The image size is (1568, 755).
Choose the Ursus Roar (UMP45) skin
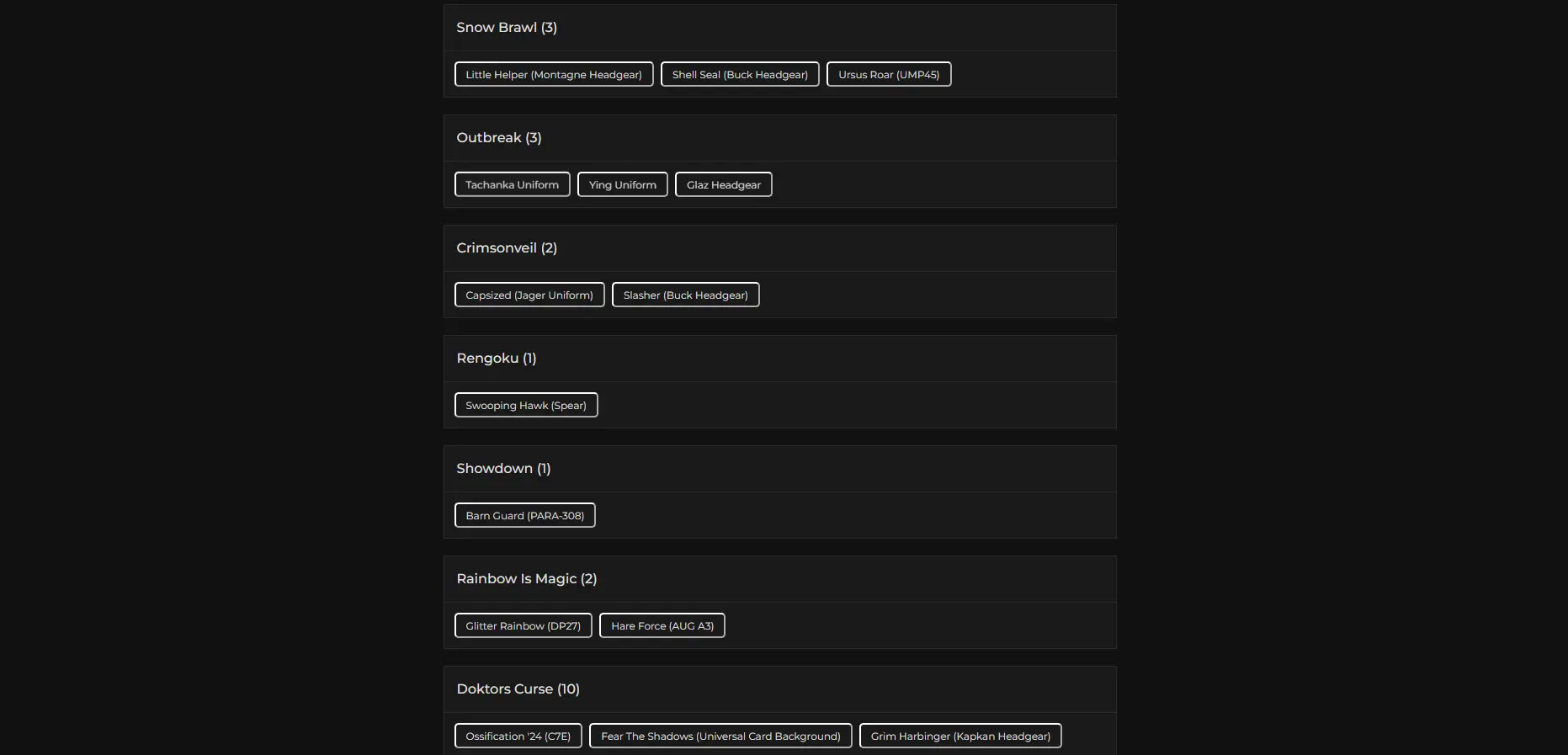coord(889,75)
